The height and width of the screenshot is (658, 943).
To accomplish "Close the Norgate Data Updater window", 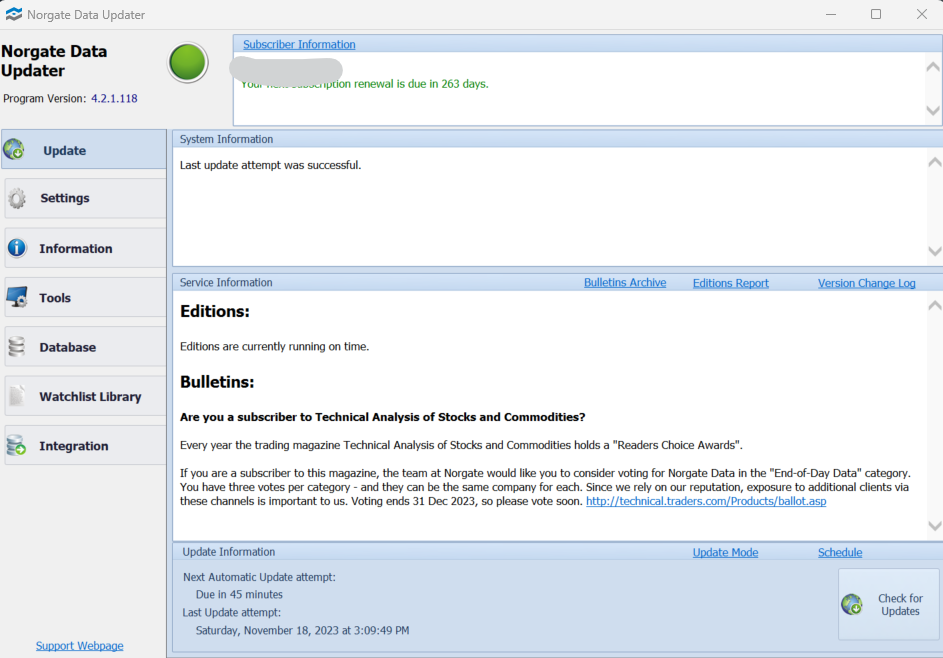I will tap(921, 14).
